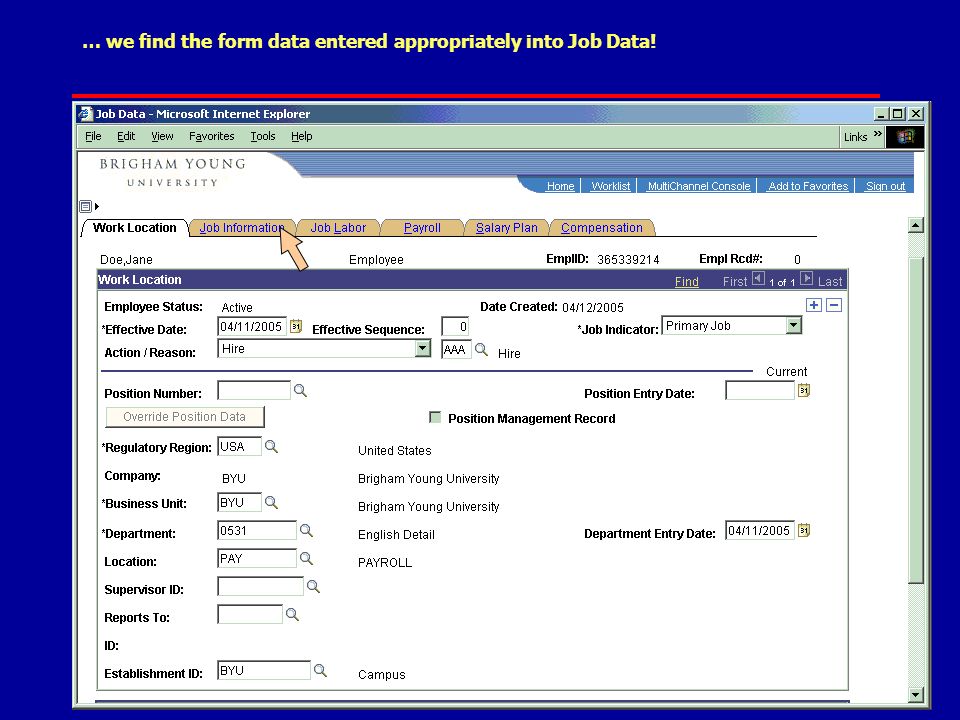The image size is (960, 720).
Task: Click the vertical scrollbar thumb
Action: click(915, 421)
